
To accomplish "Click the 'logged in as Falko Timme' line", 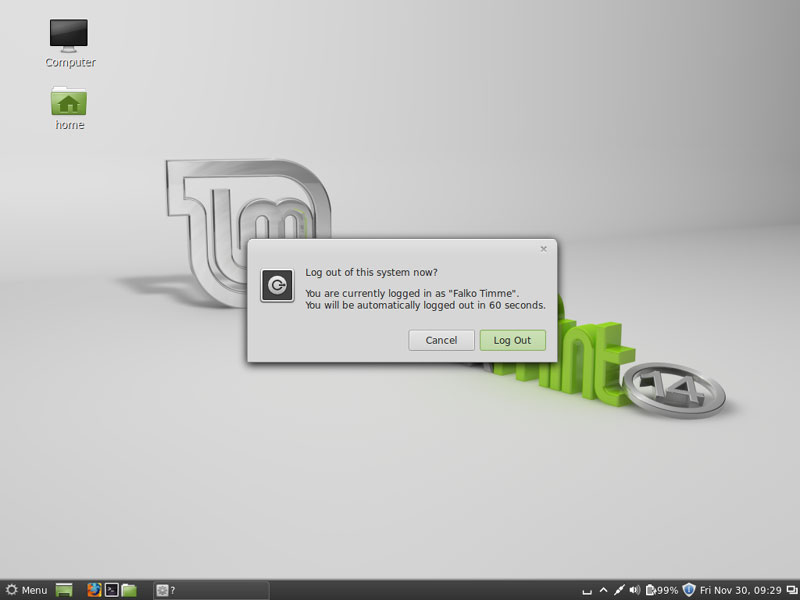I will coord(412,293).
